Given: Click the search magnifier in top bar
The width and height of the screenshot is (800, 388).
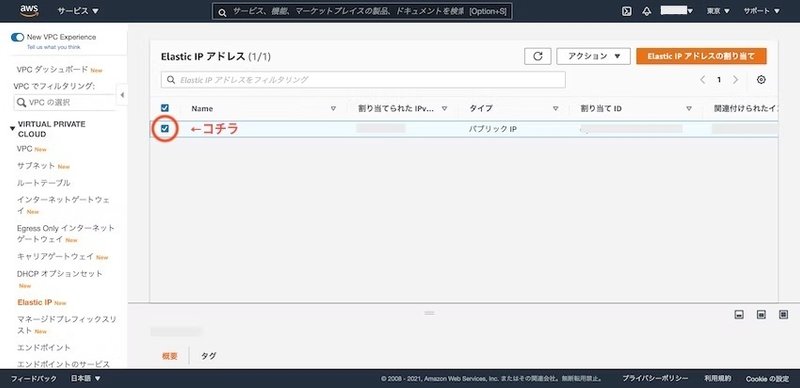Looking at the screenshot, I should pyautogui.click(x=222, y=12).
